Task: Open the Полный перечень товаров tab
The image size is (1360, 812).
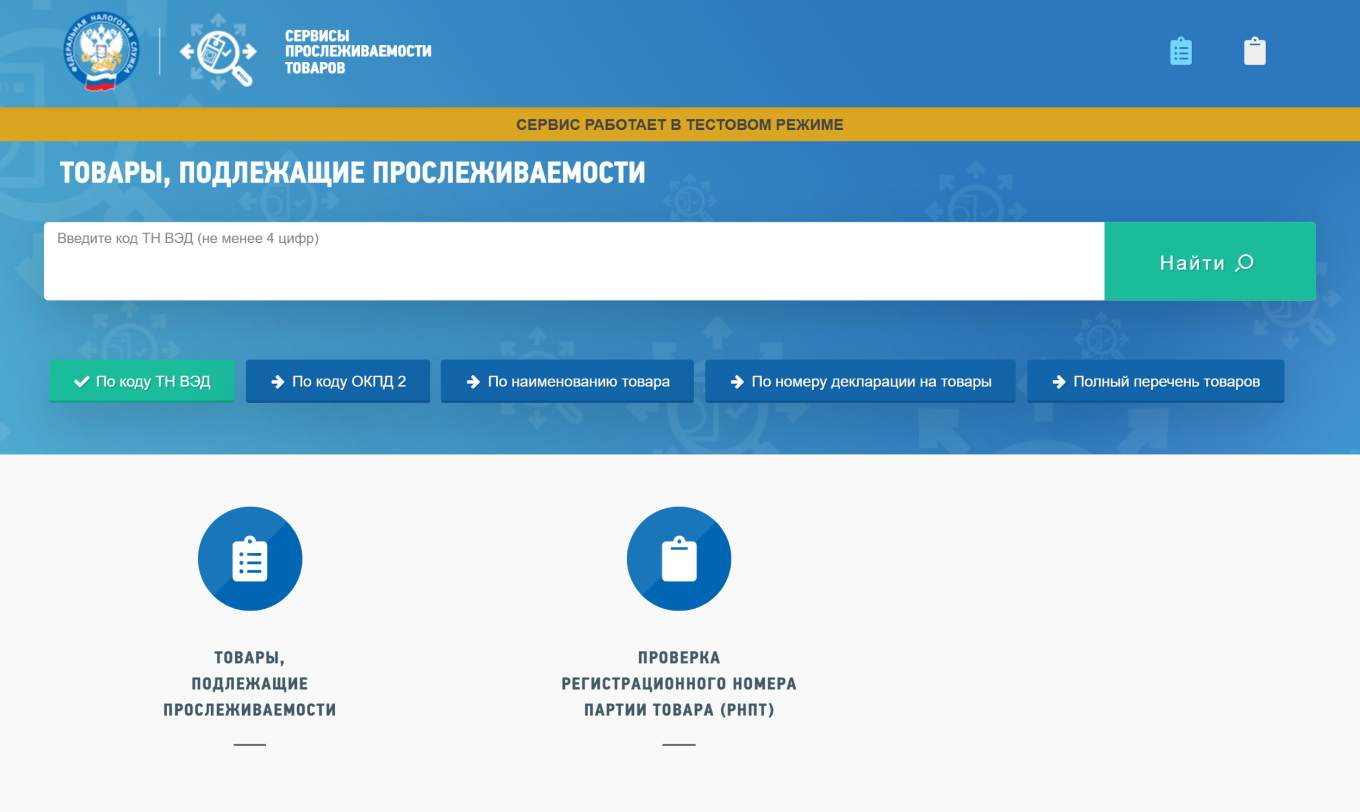Action: [1155, 381]
